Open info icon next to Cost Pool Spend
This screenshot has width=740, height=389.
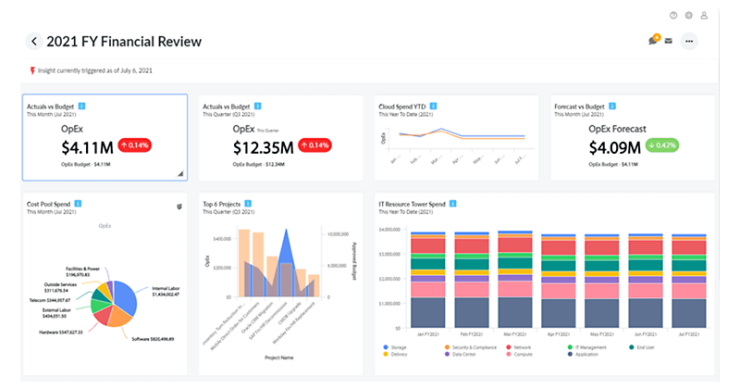(78, 203)
